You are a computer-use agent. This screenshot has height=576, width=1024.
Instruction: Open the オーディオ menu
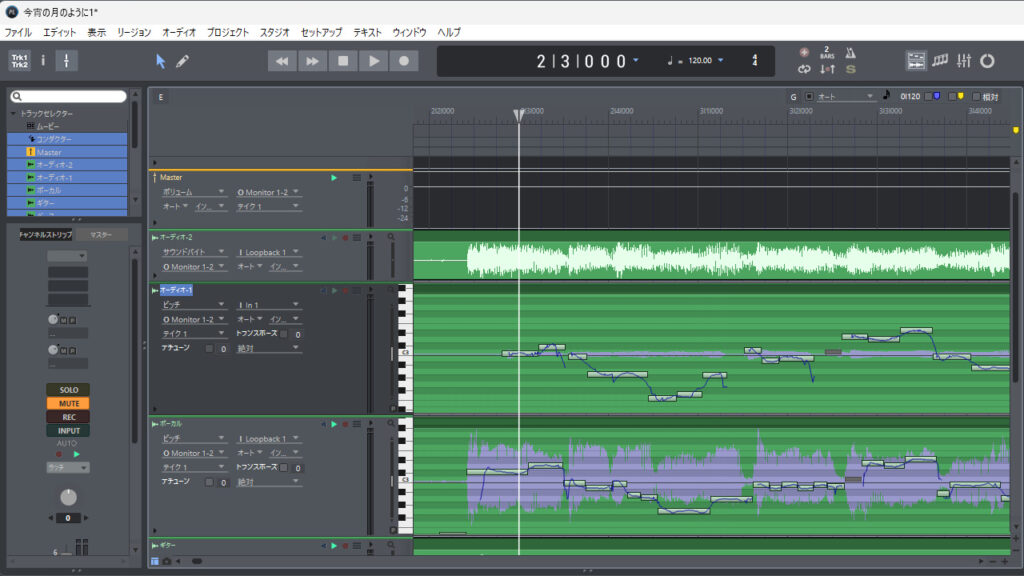(x=179, y=32)
